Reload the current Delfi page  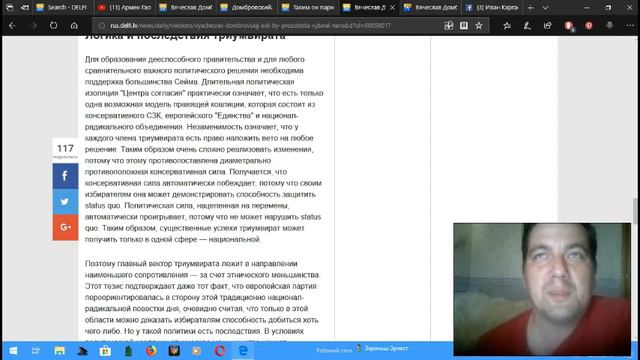(53, 25)
